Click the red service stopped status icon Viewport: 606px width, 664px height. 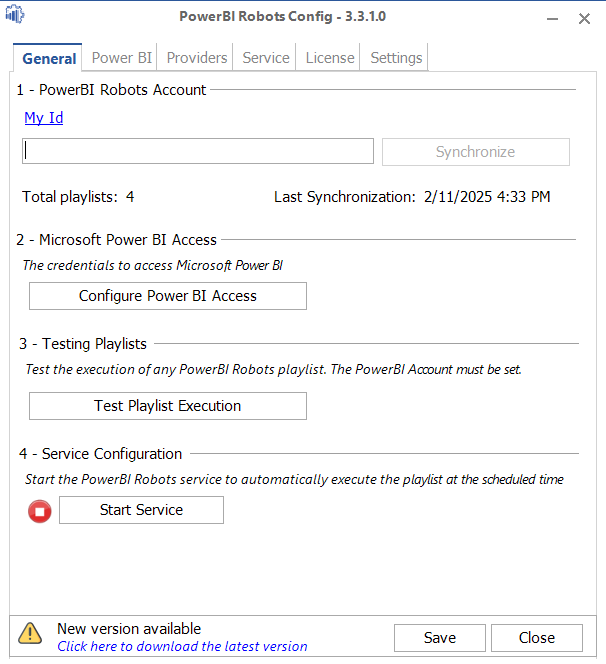point(40,512)
